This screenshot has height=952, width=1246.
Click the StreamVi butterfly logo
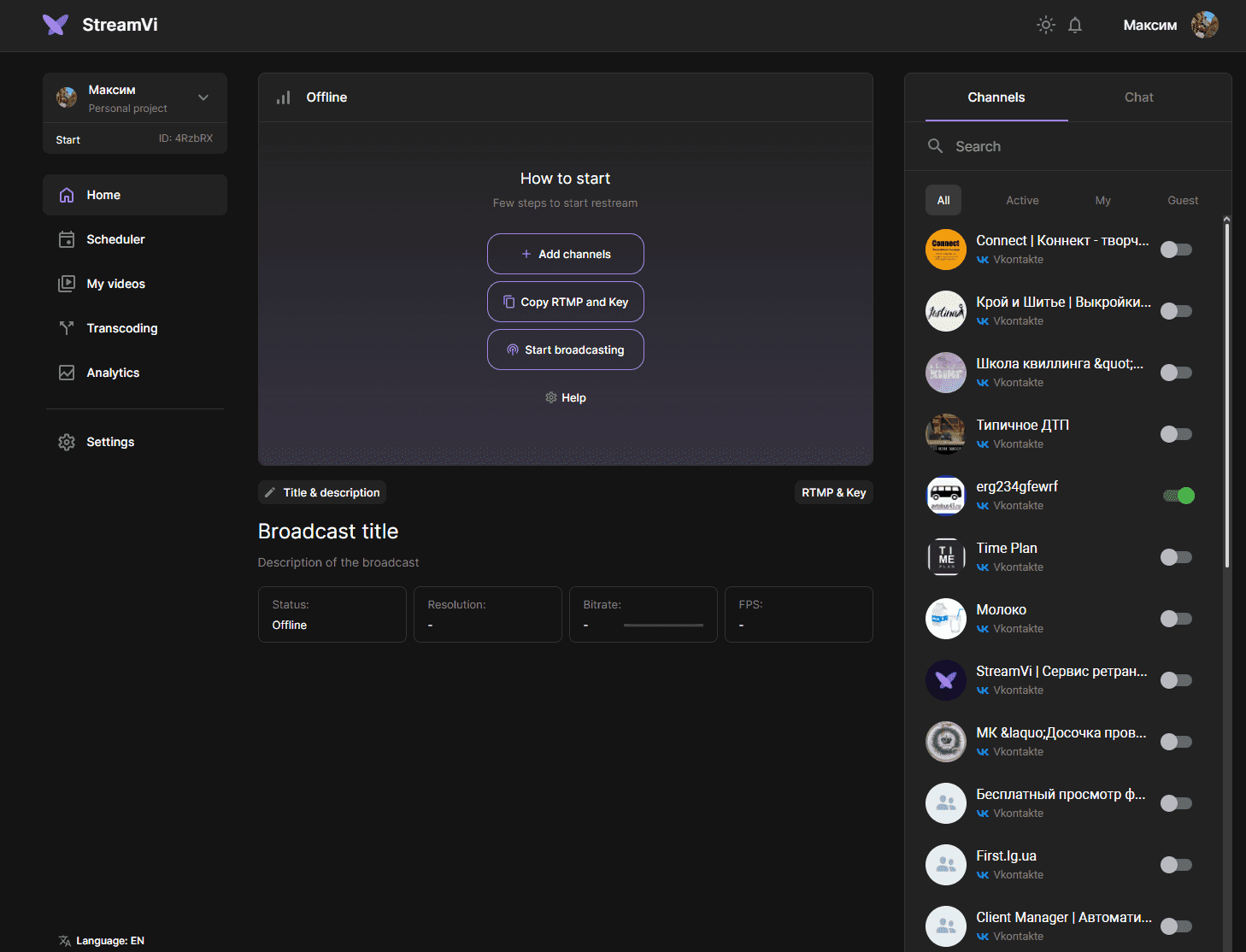[56, 25]
